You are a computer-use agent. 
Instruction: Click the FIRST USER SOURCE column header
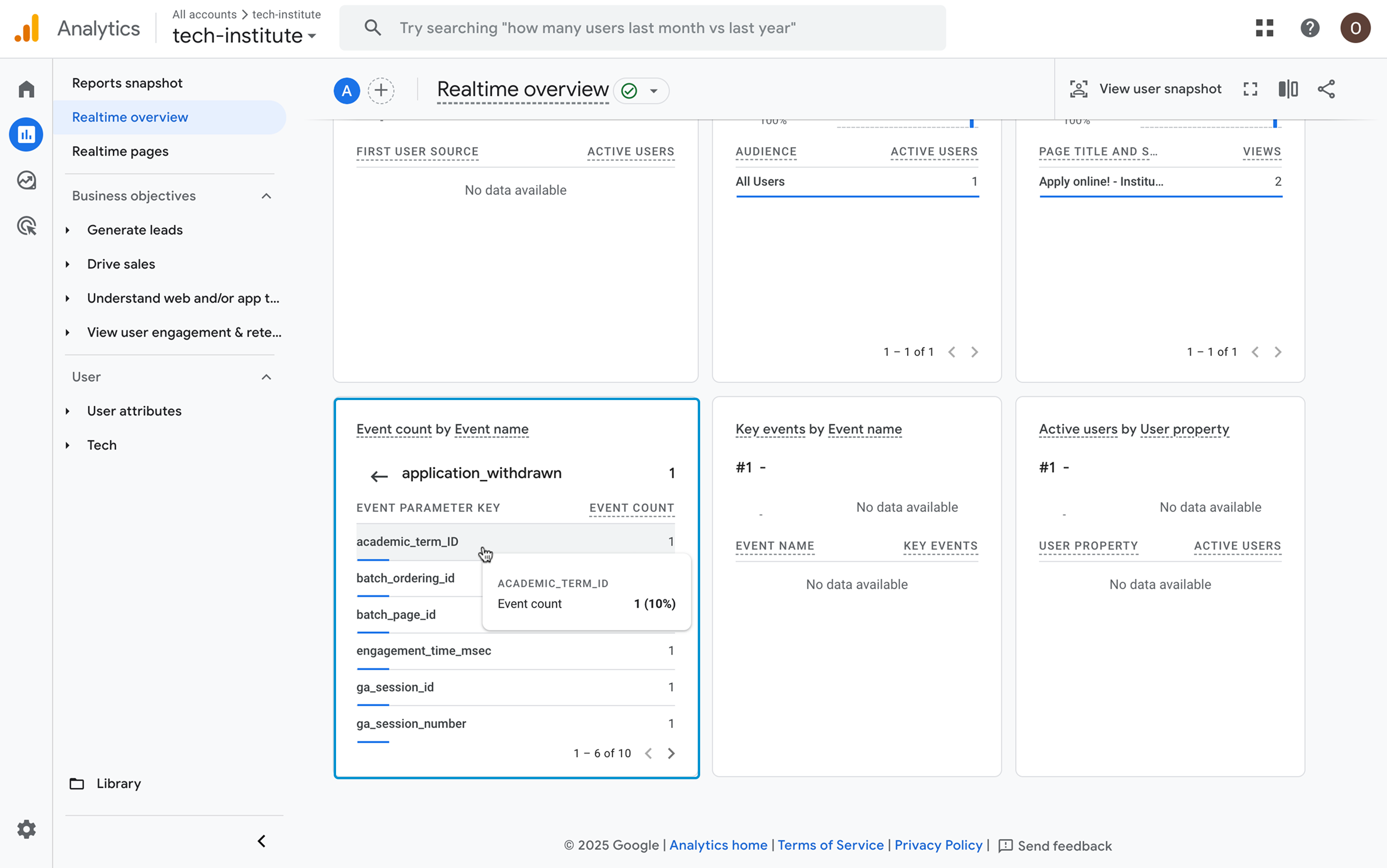tap(417, 151)
